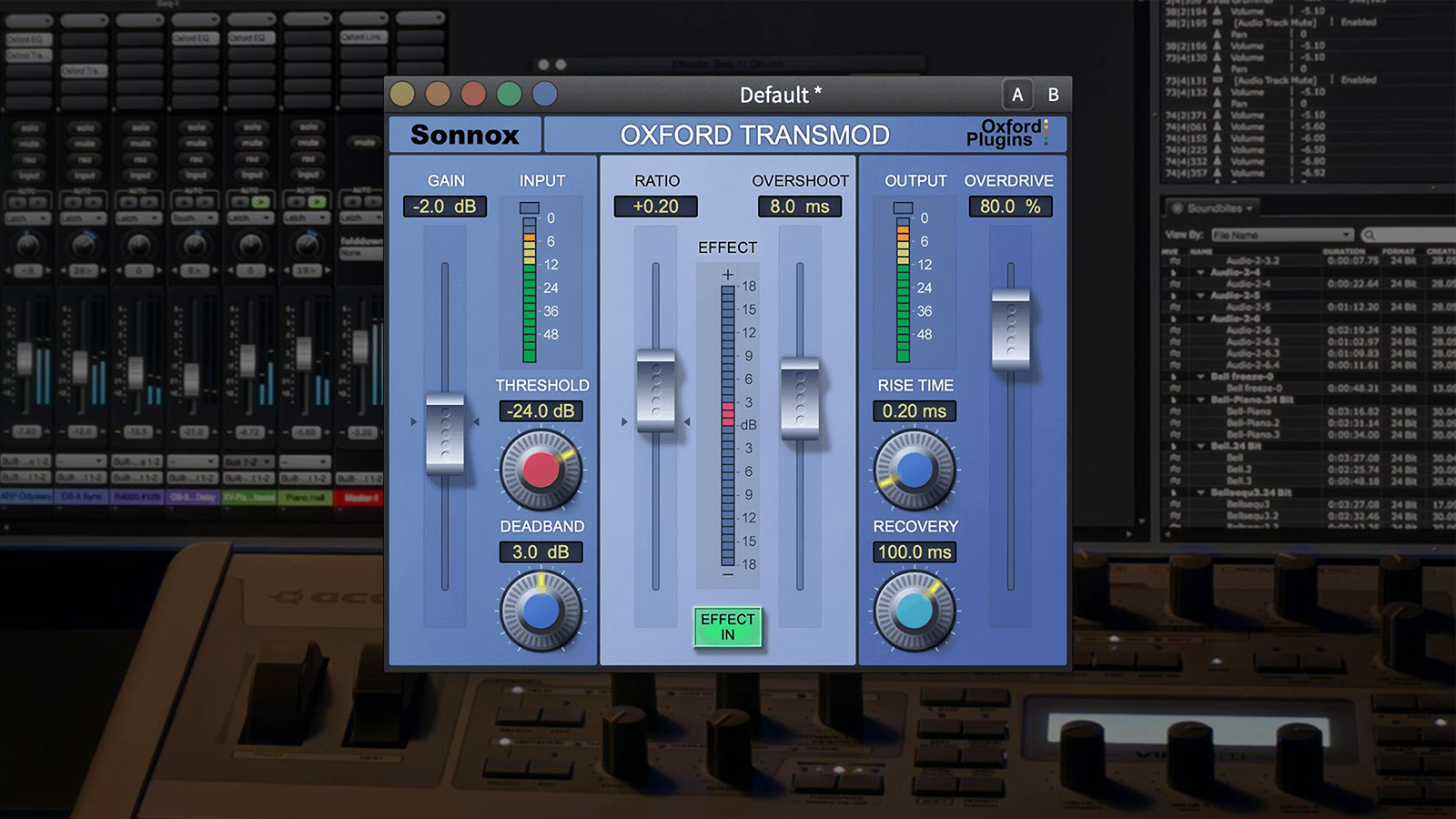The image size is (1456, 819).
Task: Click the GAIN value field showing -2.0 dB
Action: coord(445,207)
